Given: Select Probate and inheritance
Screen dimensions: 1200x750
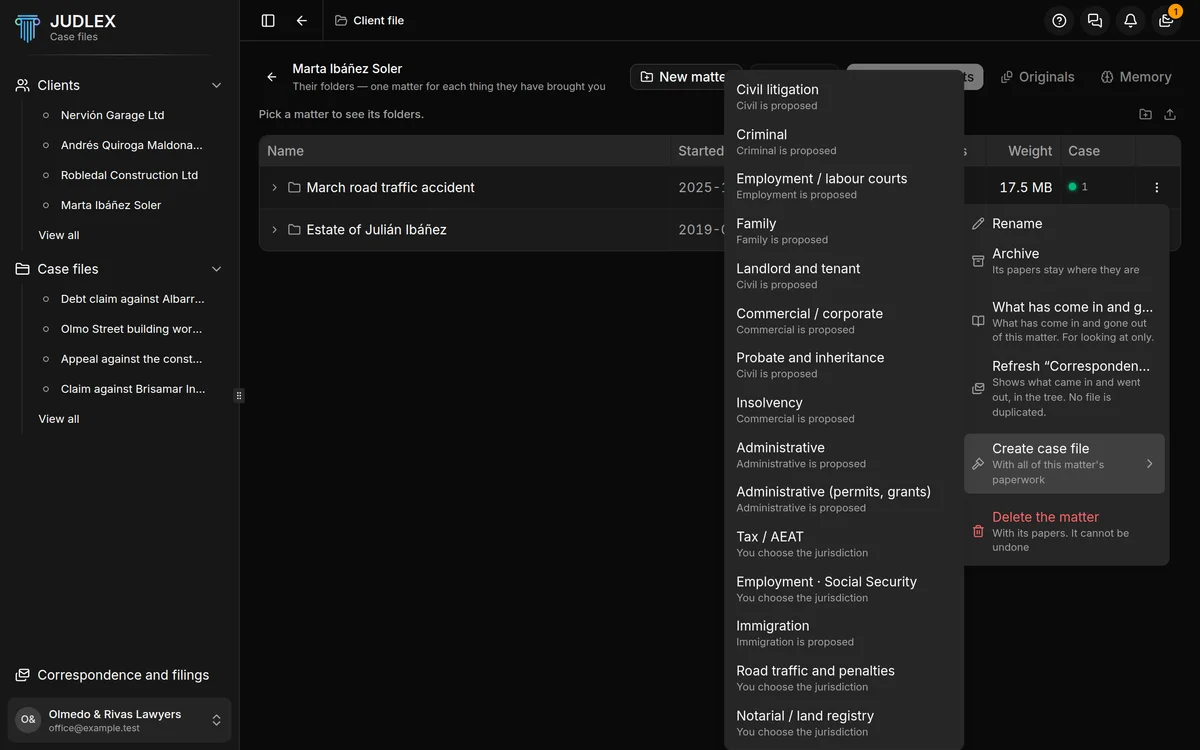Looking at the screenshot, I should pyautogui.click(x=843, y=365).
